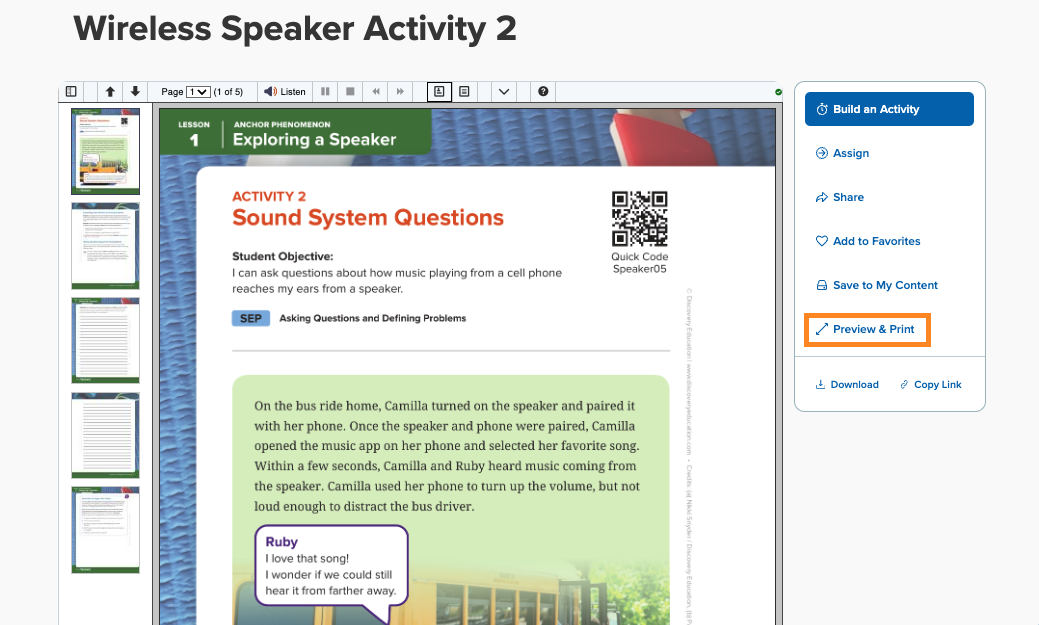
Task: Fast forward the audio reading
Action: click(400, 91)
